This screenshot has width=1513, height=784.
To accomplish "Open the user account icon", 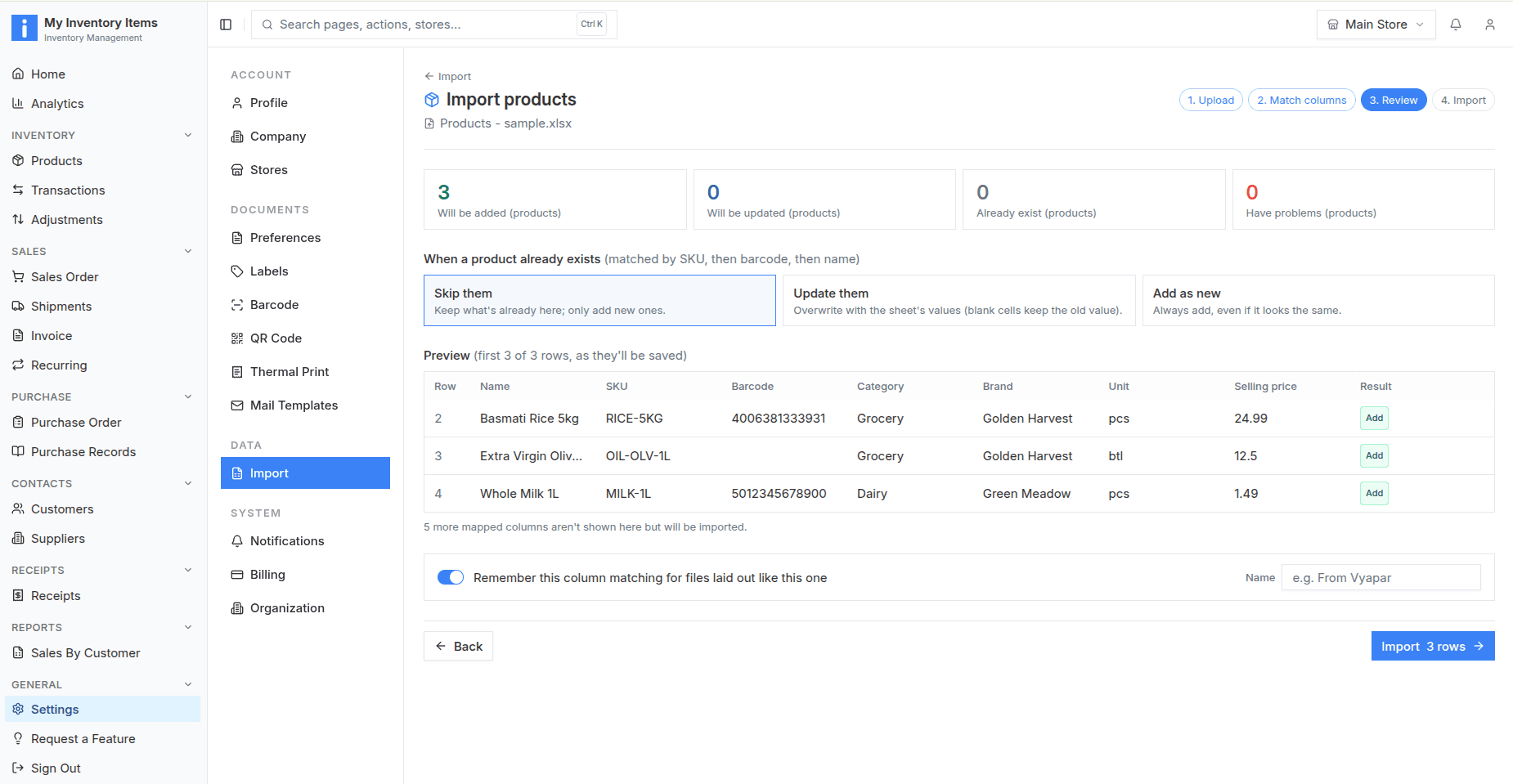I will point(1490,25).
